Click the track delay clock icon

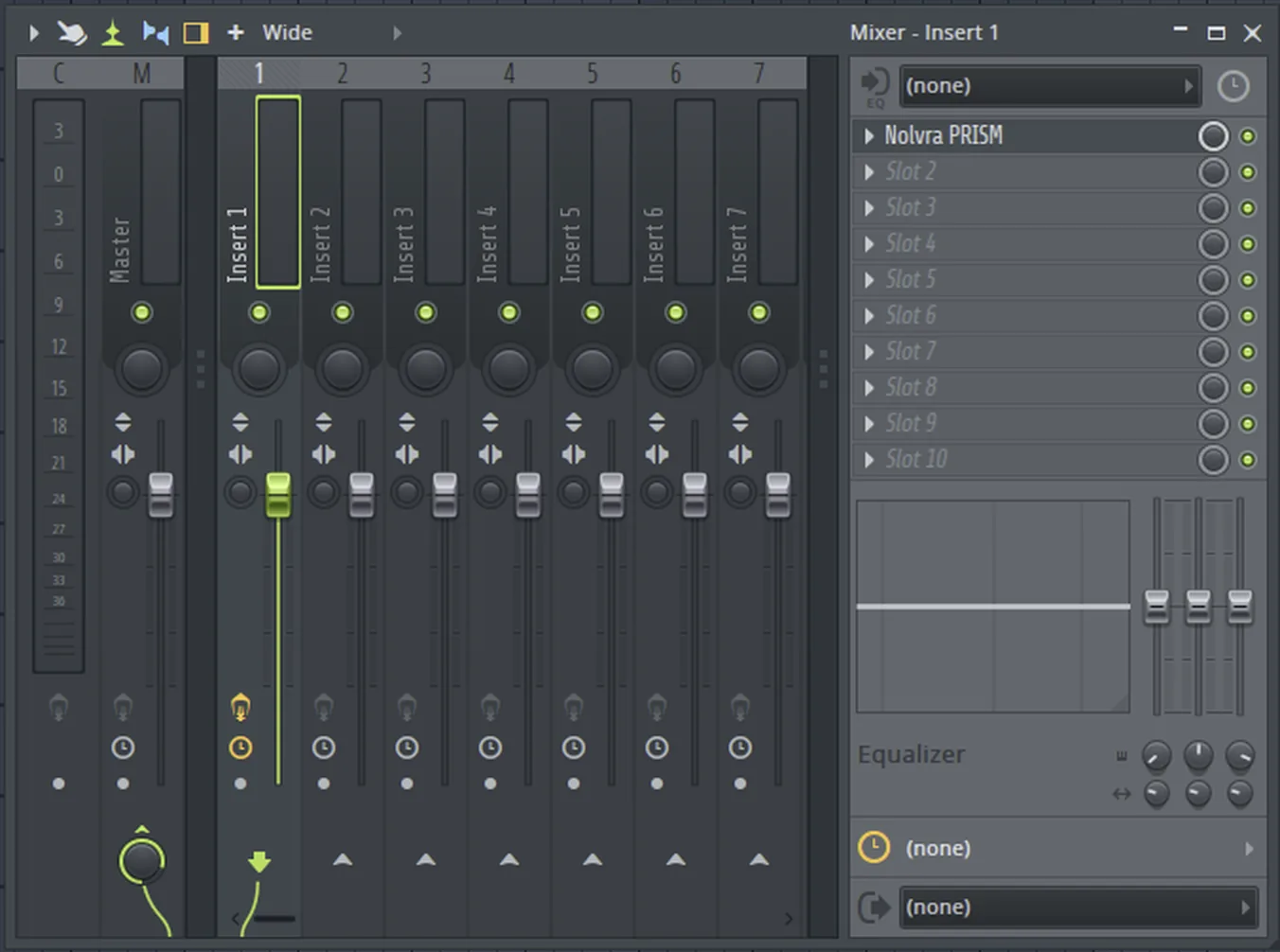pos(874,847)
